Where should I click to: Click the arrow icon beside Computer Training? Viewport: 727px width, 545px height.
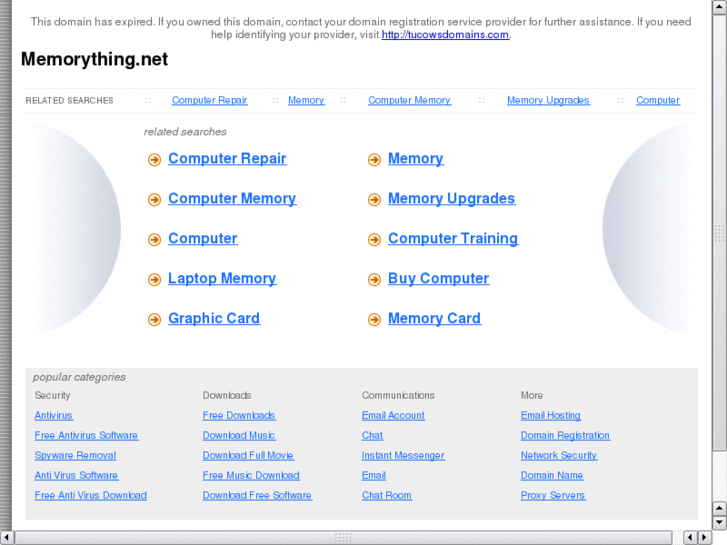coord(374,239)
